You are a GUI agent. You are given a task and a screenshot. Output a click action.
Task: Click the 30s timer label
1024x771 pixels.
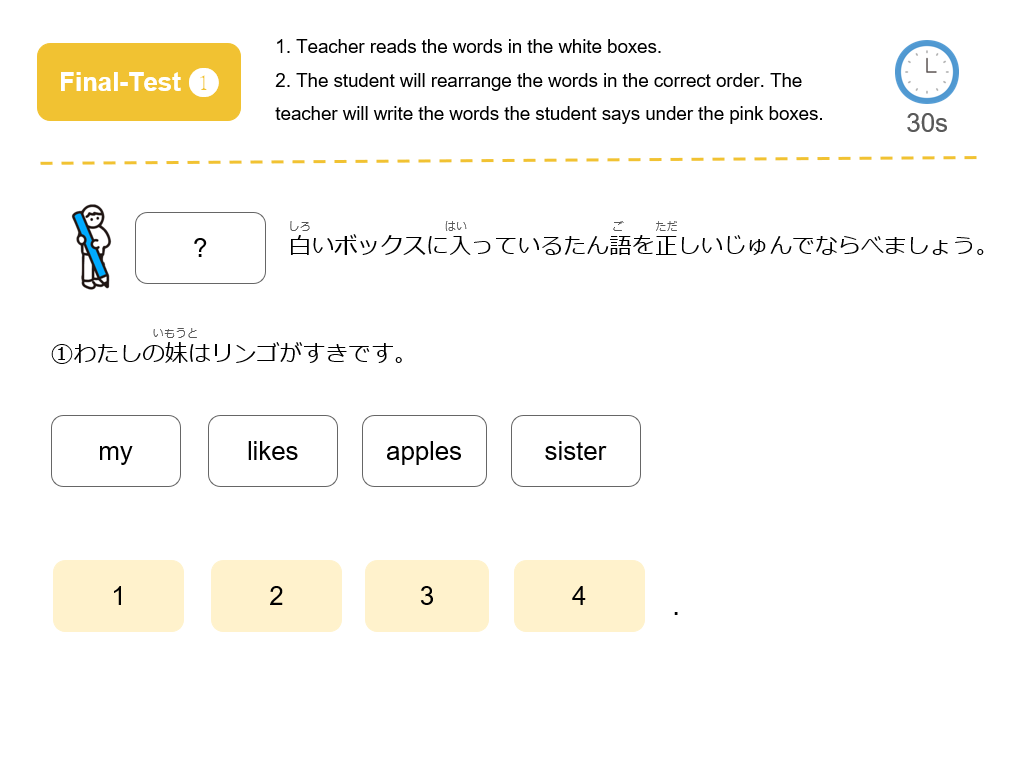[x=926, y=123]
